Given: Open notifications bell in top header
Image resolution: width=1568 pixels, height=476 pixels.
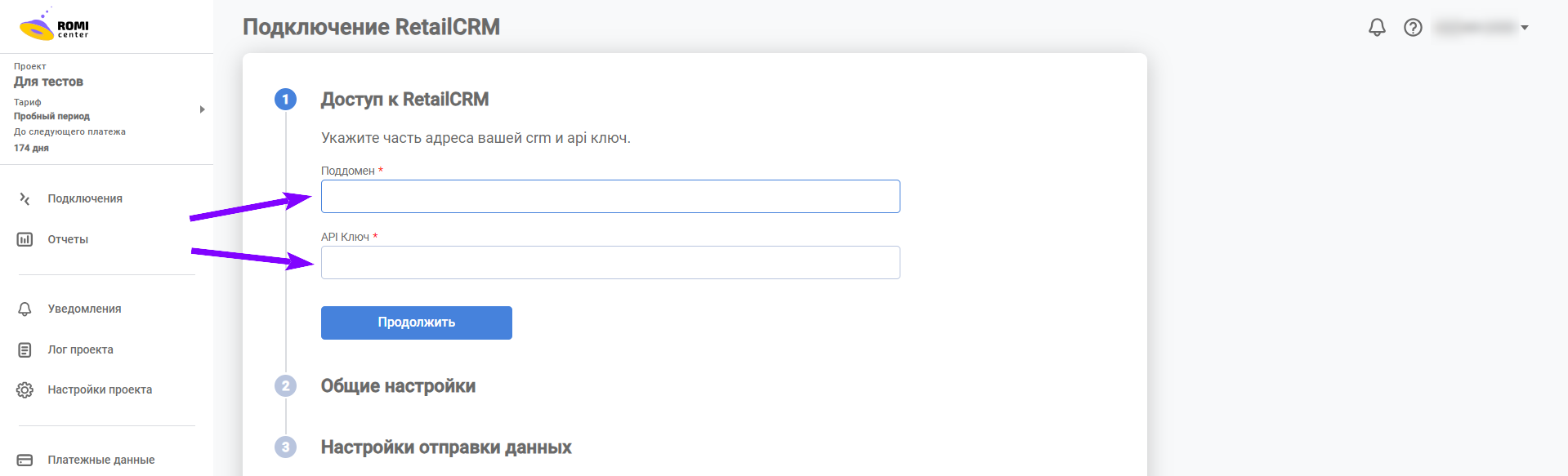Looking at the screenshot, I should pos(1377,28).
